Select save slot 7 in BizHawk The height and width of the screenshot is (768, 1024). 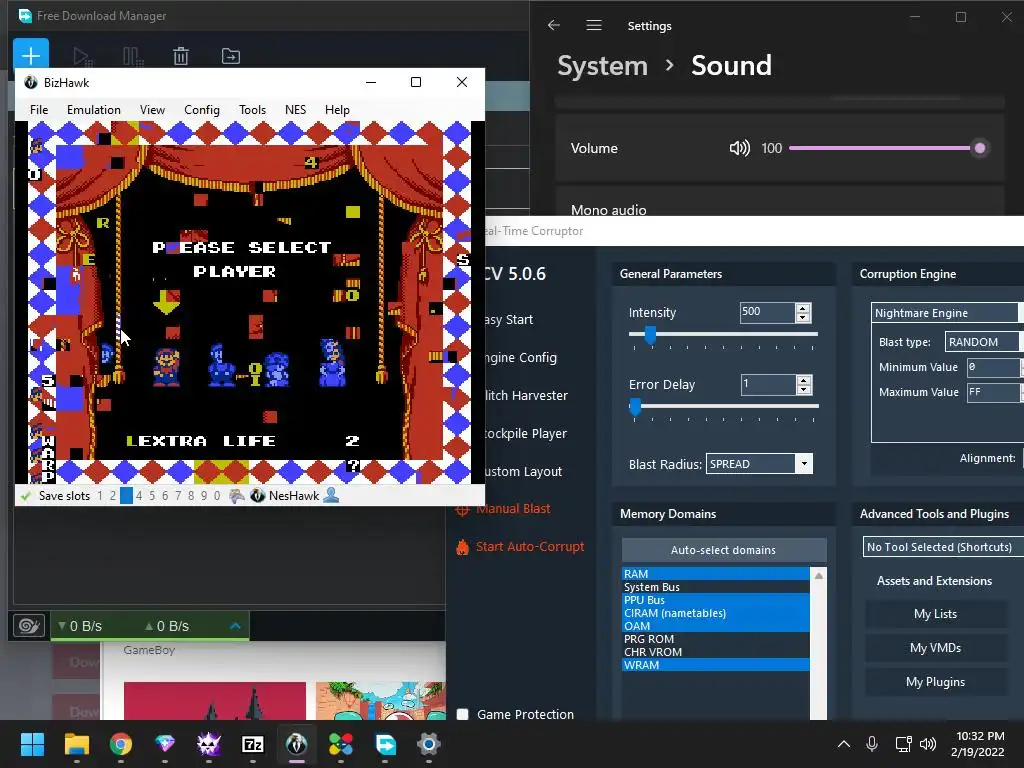tap(178, 496)
